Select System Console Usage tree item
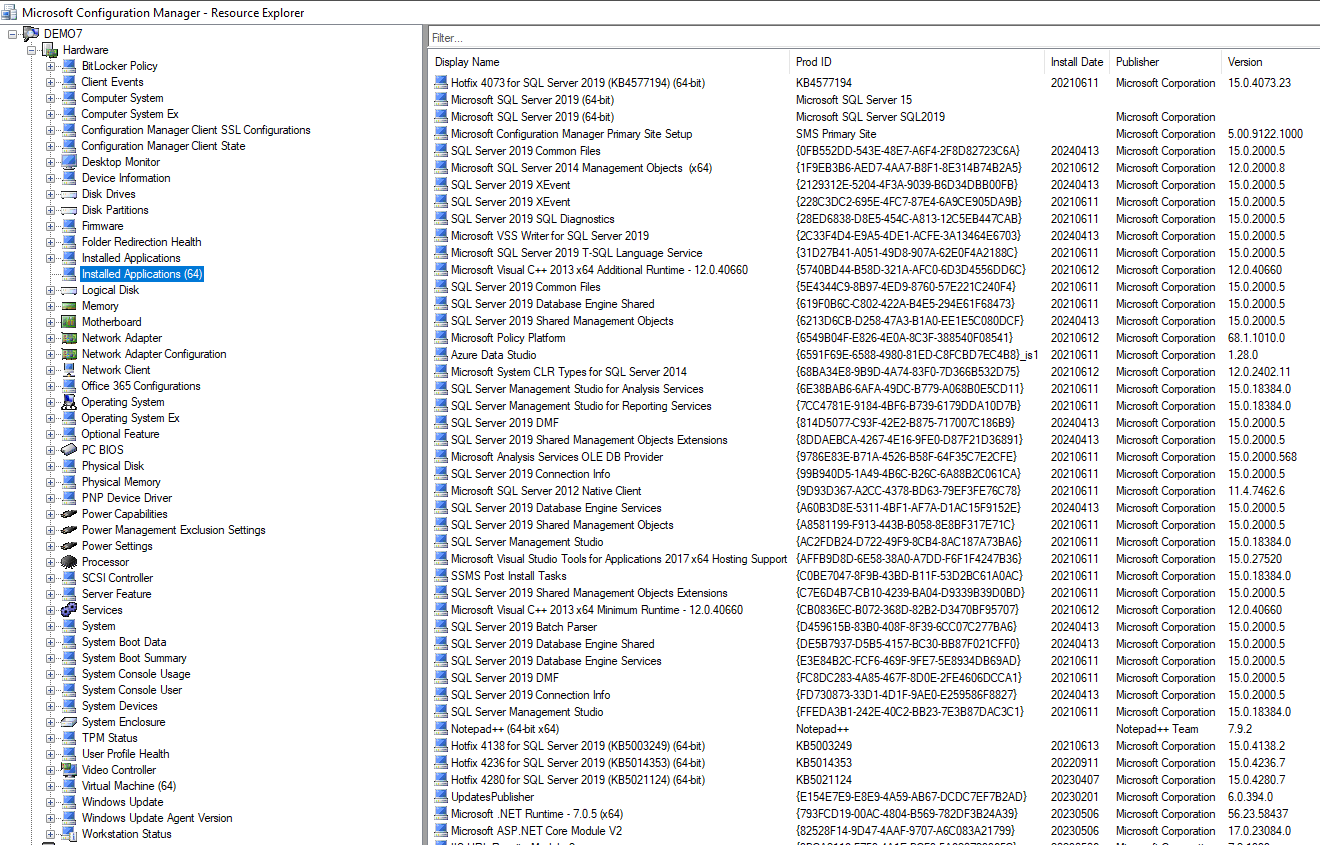 tap(135, 674)
